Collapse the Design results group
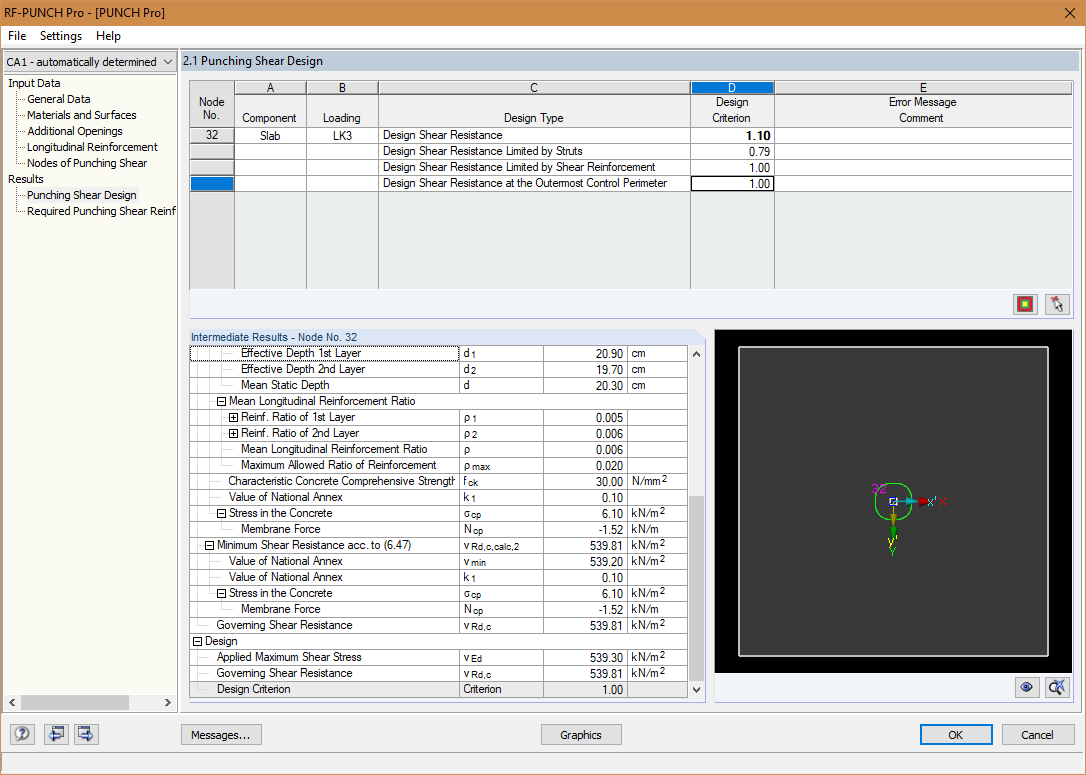Image resolution: width=1086 pixels, height=775 pixels. [x=199, y=640]
